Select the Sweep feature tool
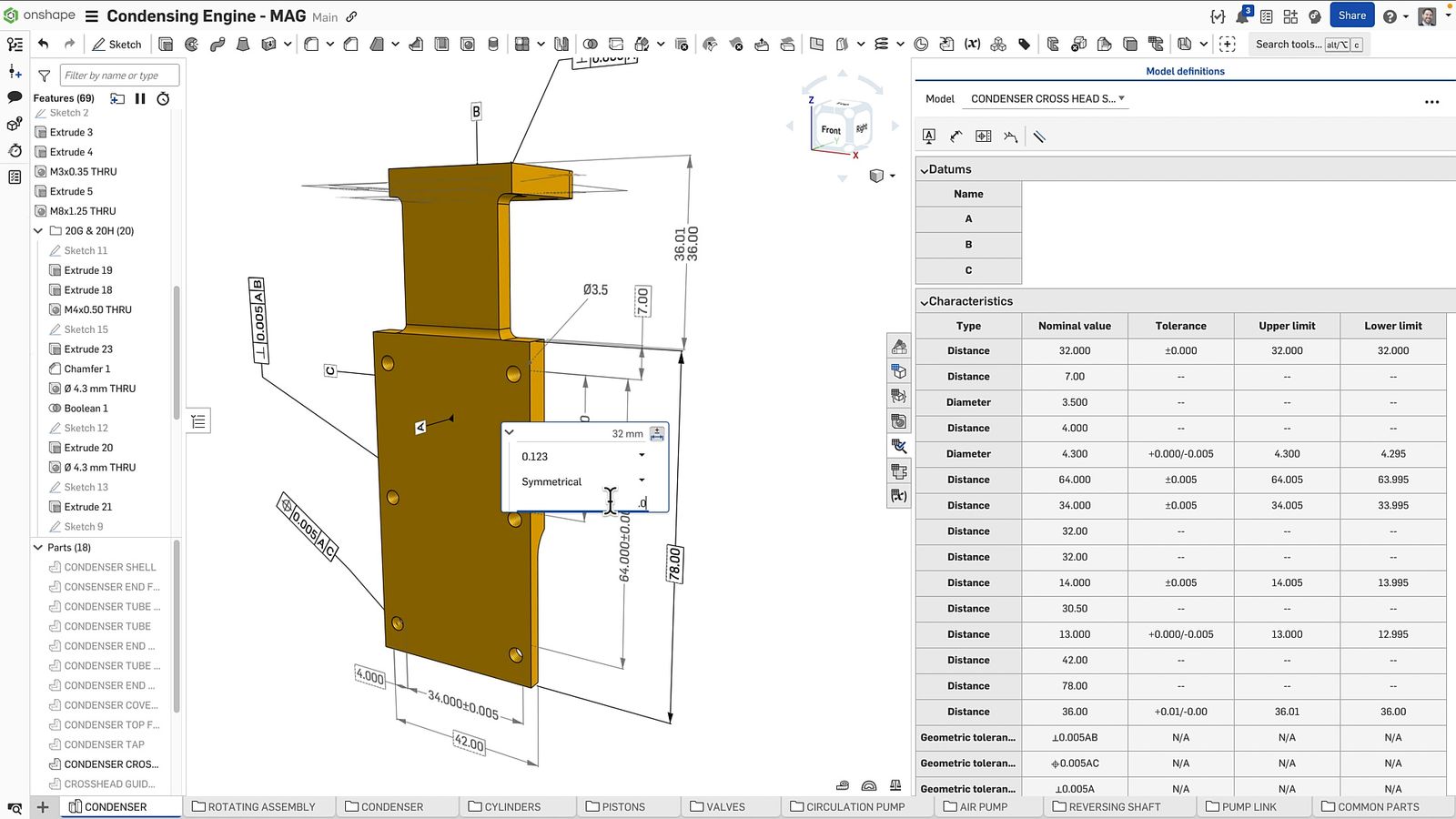This screenshot has width=1456, height=819. [217, 44]
